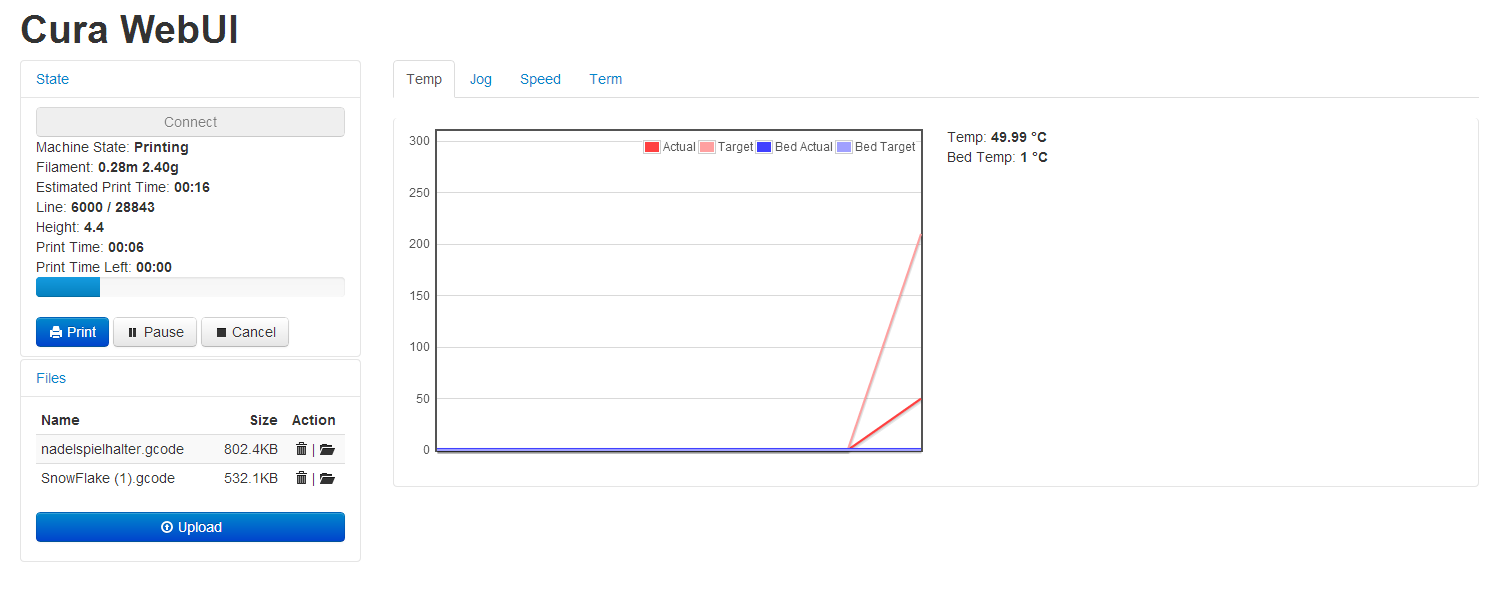
Task: Click the State panel header
Action: [53, 79]
